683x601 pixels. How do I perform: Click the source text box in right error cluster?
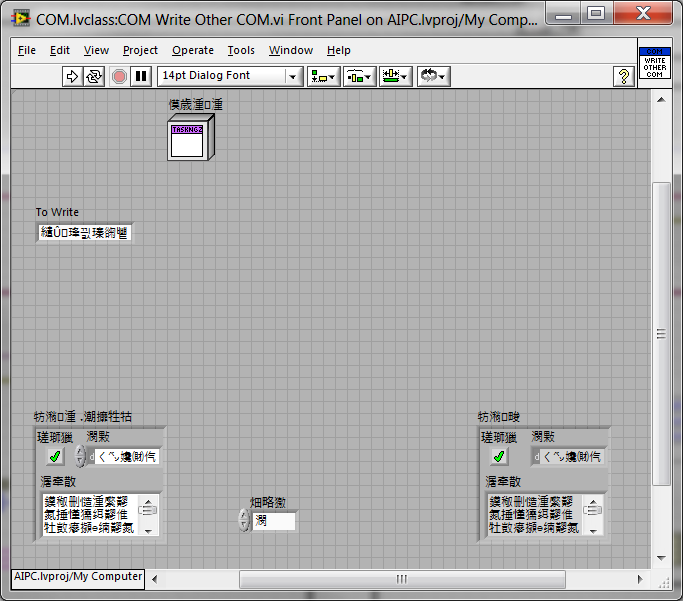click(x=534, y=515)
